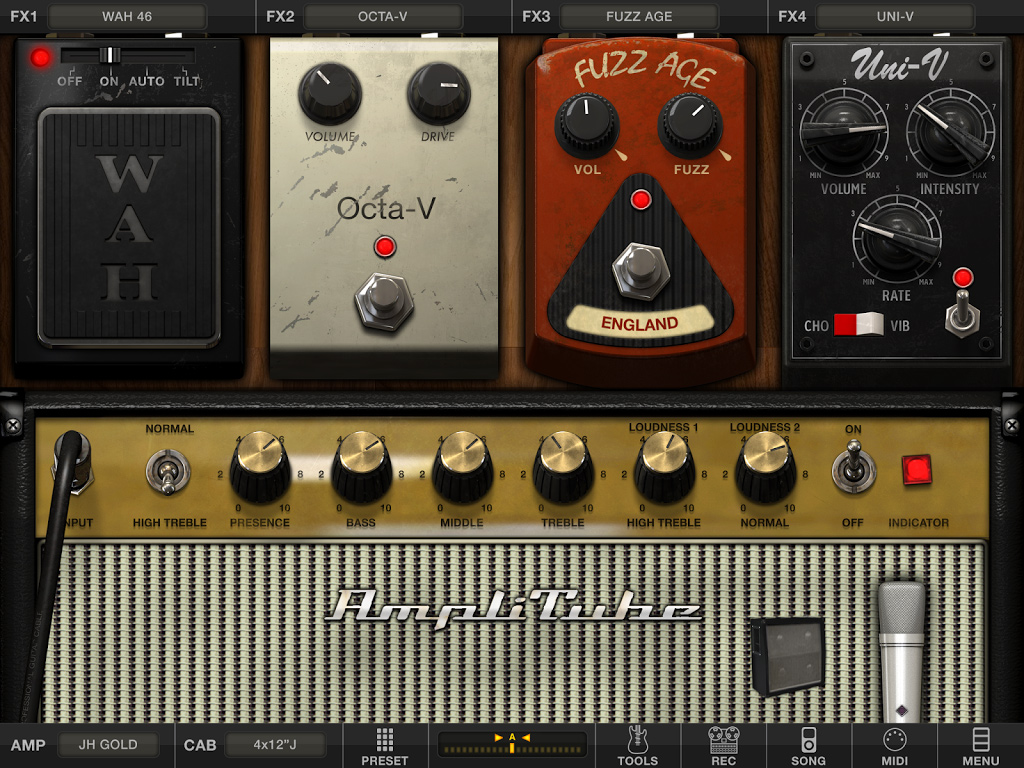
Task: Flip the NORMAL/HIGH TREBLE input switch
Action: pos(168,471)
